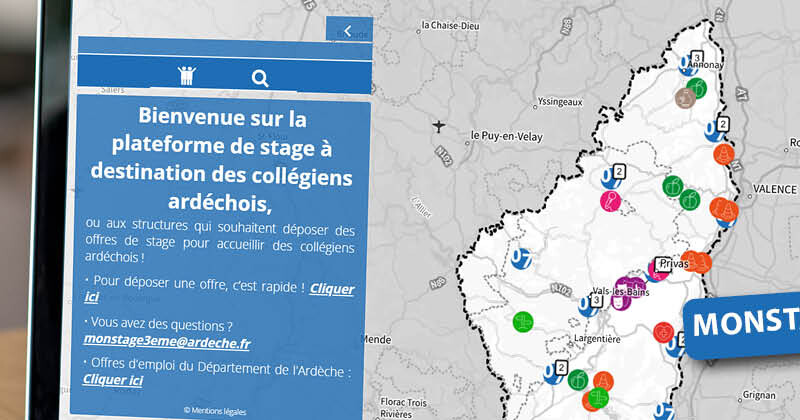This screenshot has height=420, width=800.
Task: Click the airplane icon near le Puy-en-Velay
Action: tap(440, 126)
